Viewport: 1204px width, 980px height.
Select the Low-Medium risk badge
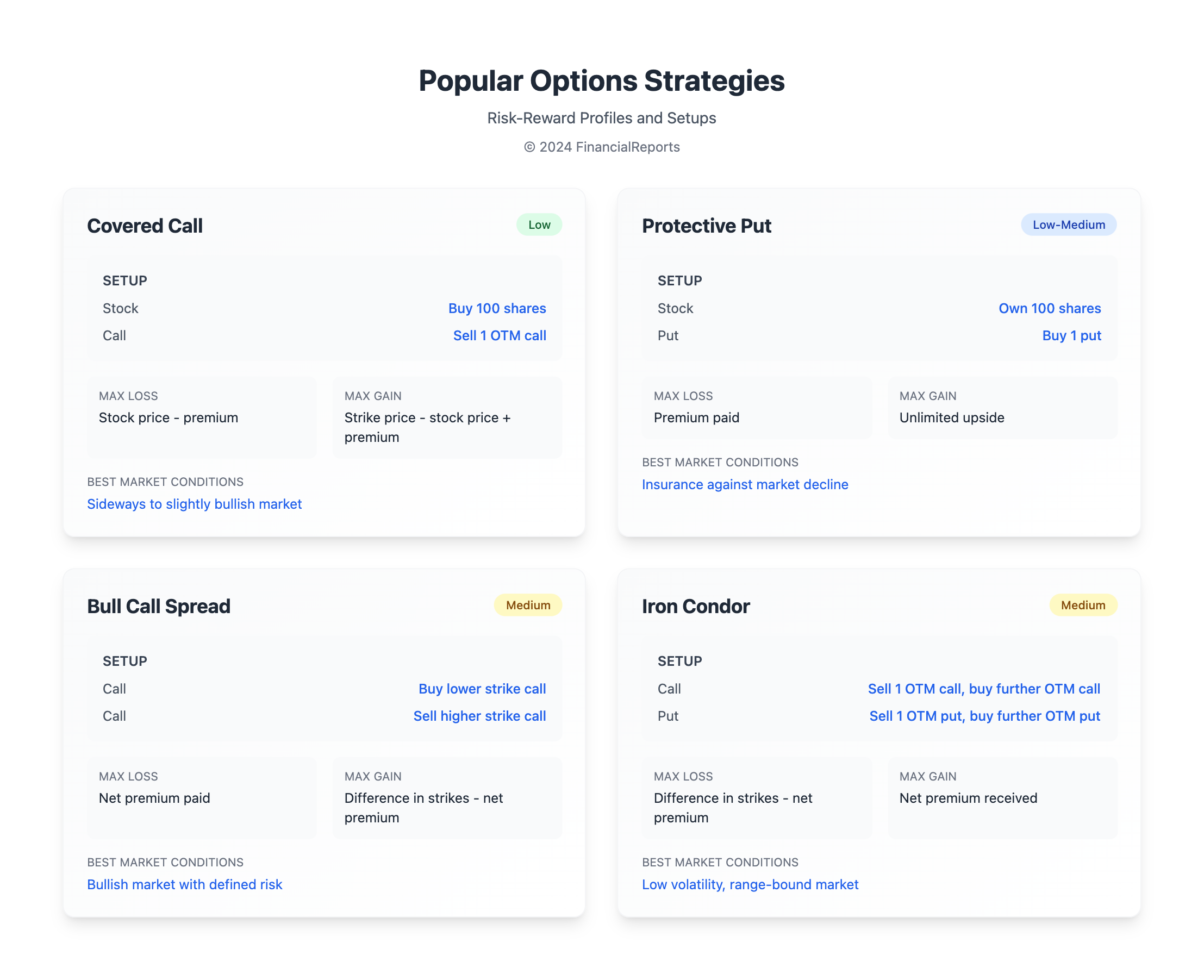[1068, 224]
